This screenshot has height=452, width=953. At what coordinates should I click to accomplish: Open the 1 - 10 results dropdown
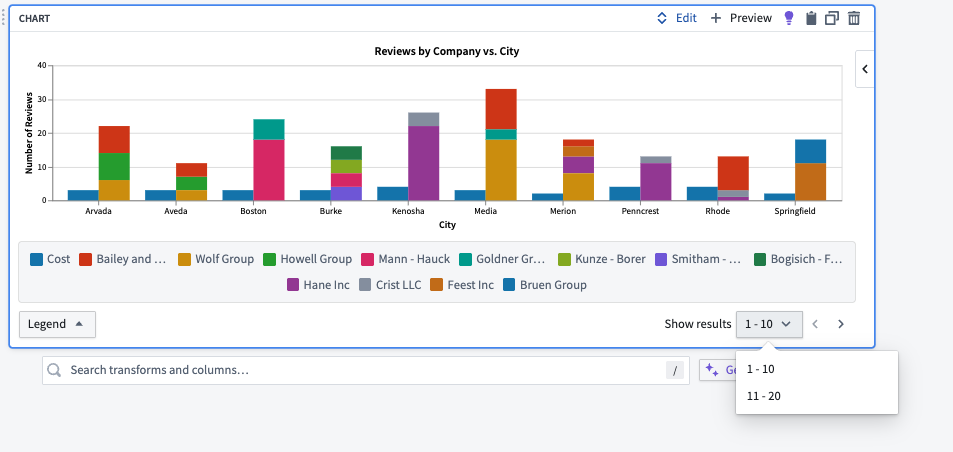click(769, 324)
